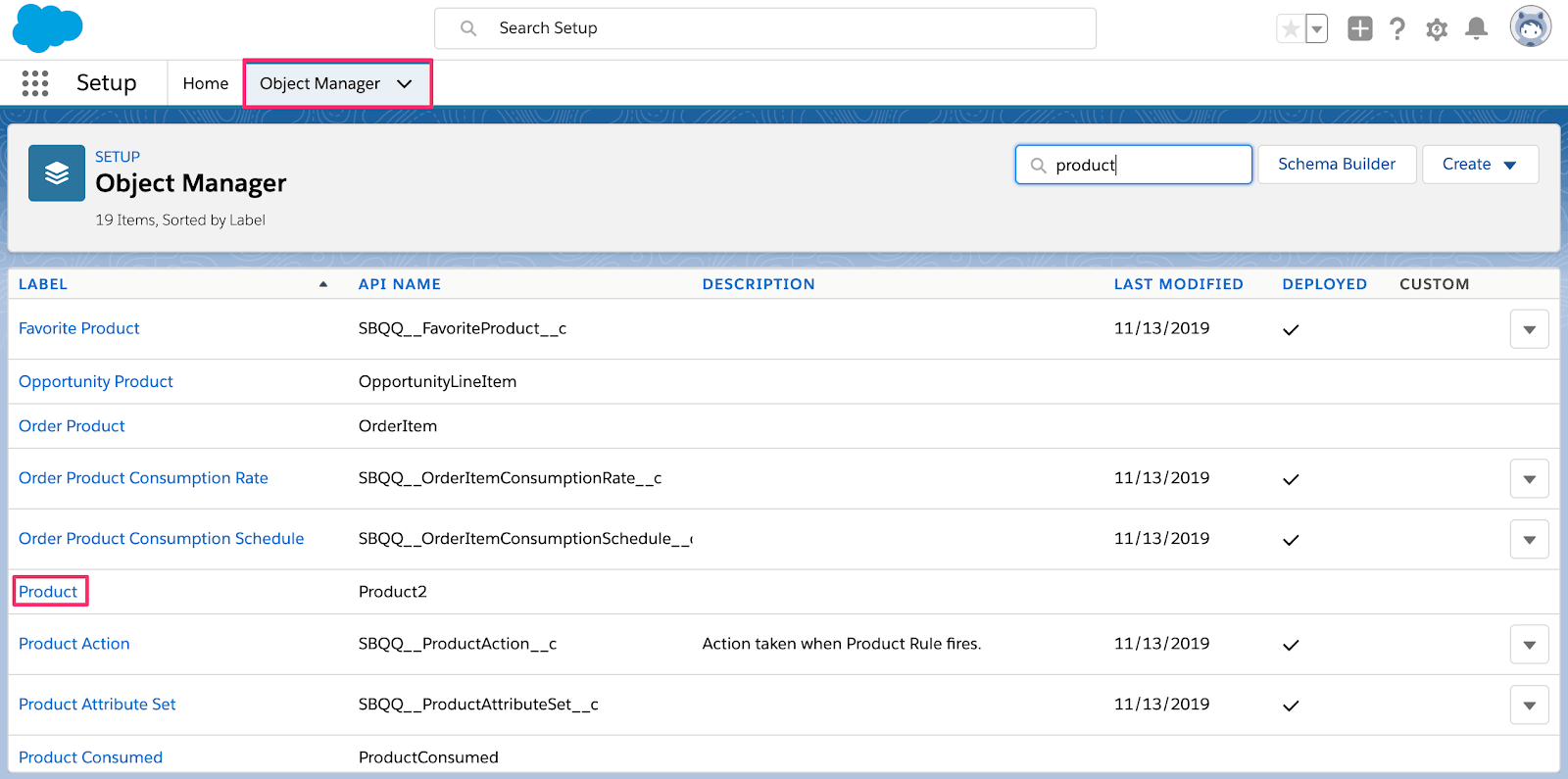Open the setup gear menu
Image resolution: width=1568 pixels, height=779 pixels.
1437,29
